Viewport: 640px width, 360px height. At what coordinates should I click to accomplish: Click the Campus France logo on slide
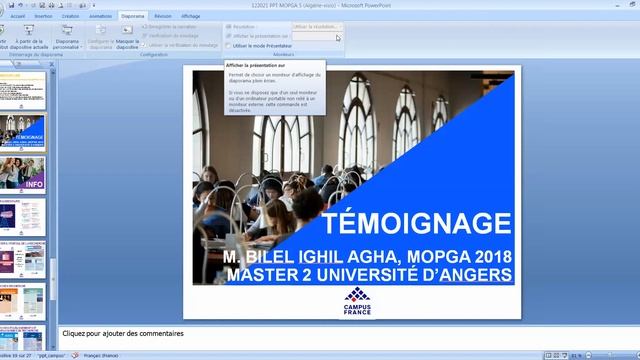357,301
